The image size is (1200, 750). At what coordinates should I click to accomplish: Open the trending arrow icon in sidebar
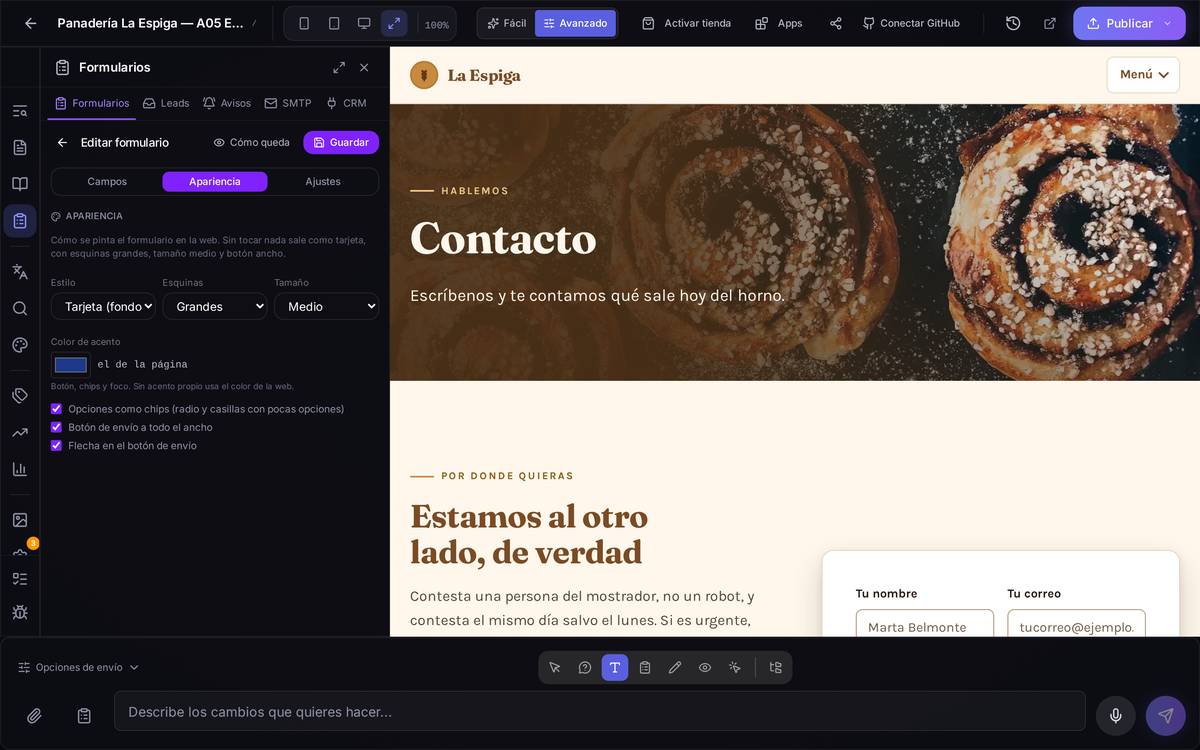pos(20,432)
